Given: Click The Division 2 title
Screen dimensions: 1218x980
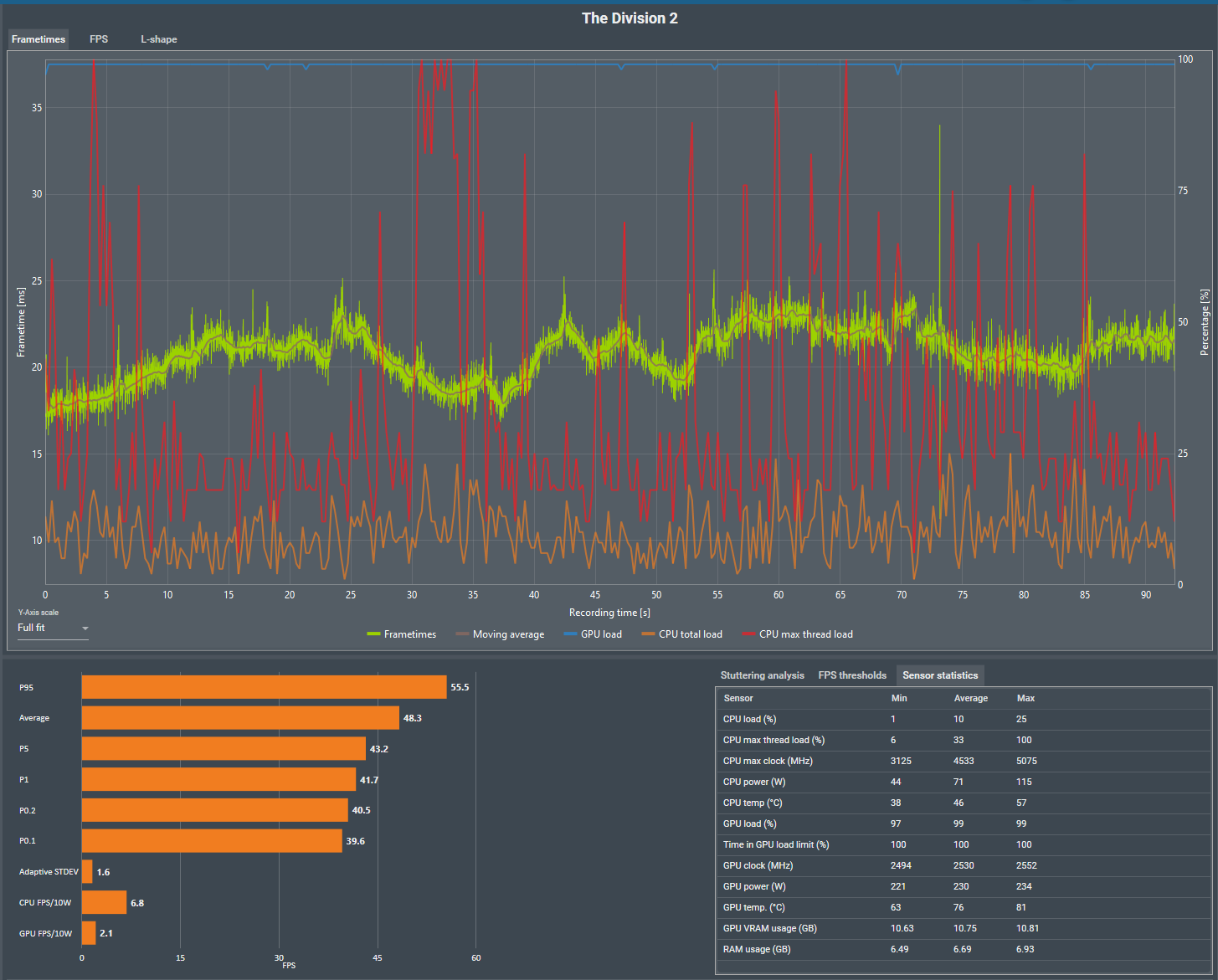Looking at the screenshot, I should tap(630, 18).
